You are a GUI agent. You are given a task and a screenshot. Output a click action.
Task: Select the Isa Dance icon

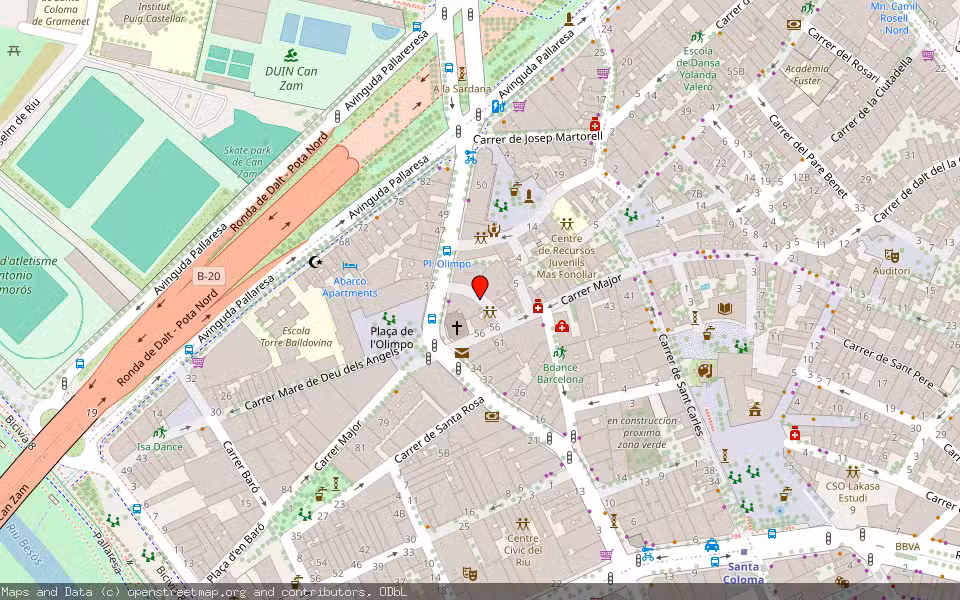point(160,432)
